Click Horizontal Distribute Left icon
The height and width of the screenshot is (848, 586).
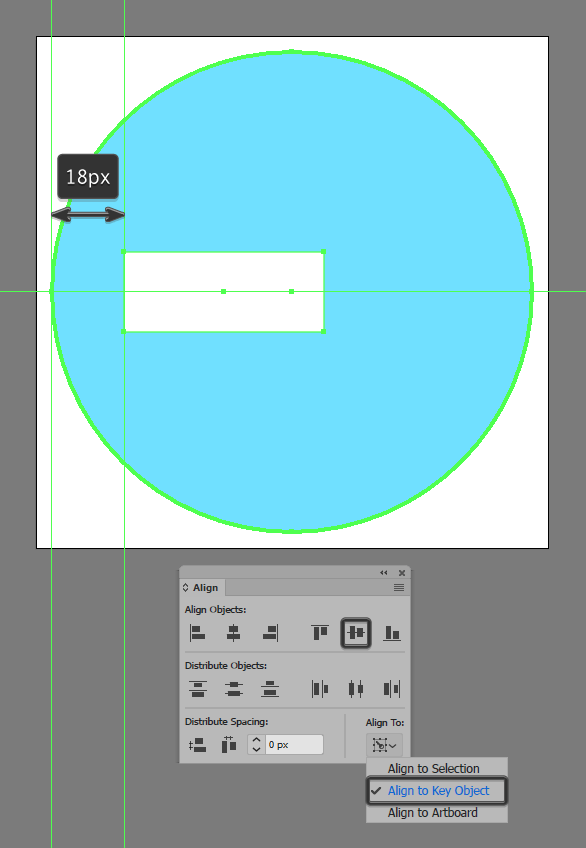coord(320,688)
